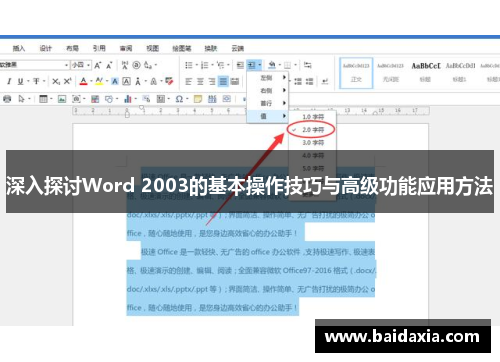Open the 设计 tab
Image resolution: width=500 pixels, height=362 pixels.
click(x=46, y=48)
